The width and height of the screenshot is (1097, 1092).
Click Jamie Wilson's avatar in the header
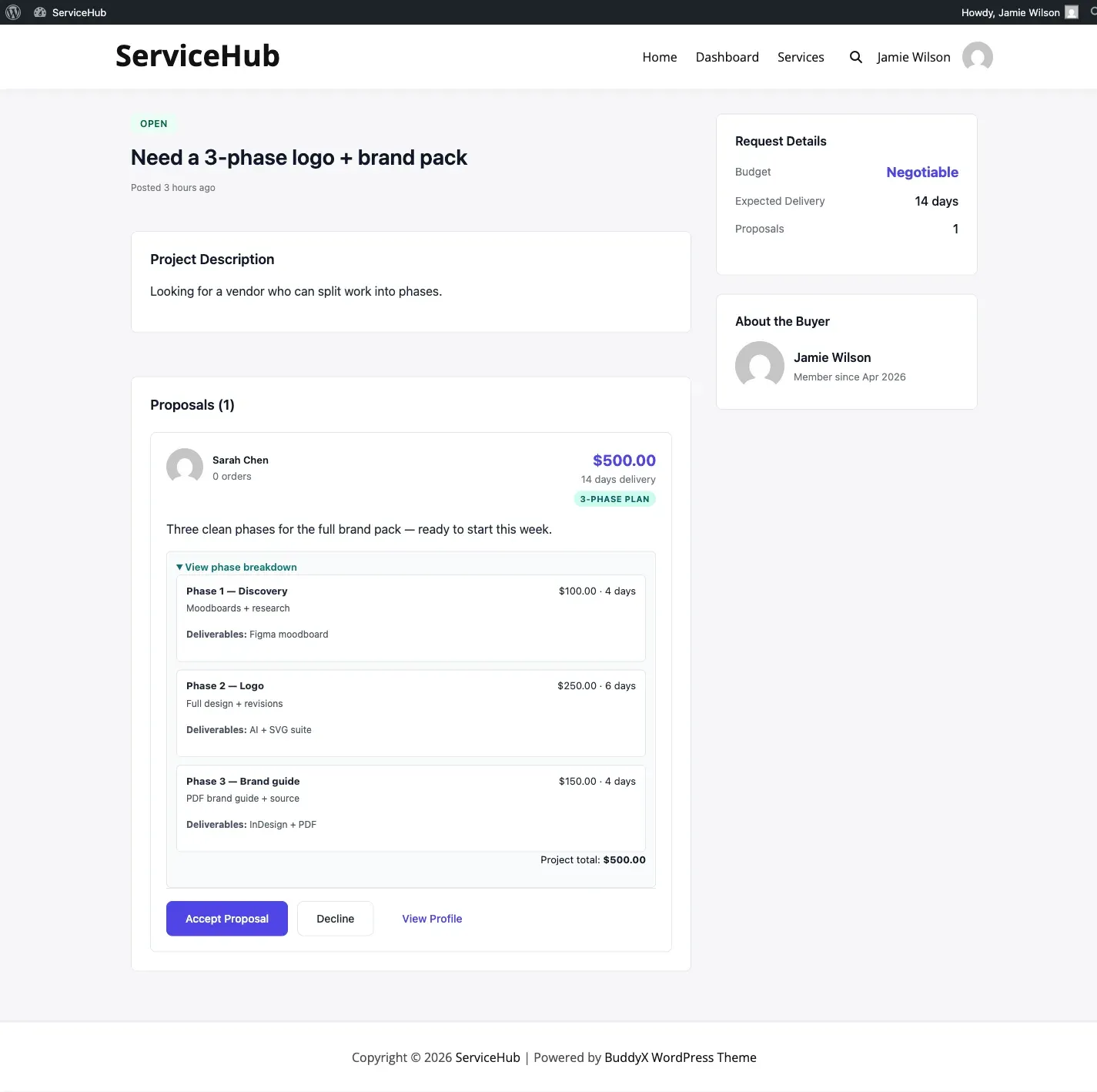pyautogui.click(x=977, y=57)
